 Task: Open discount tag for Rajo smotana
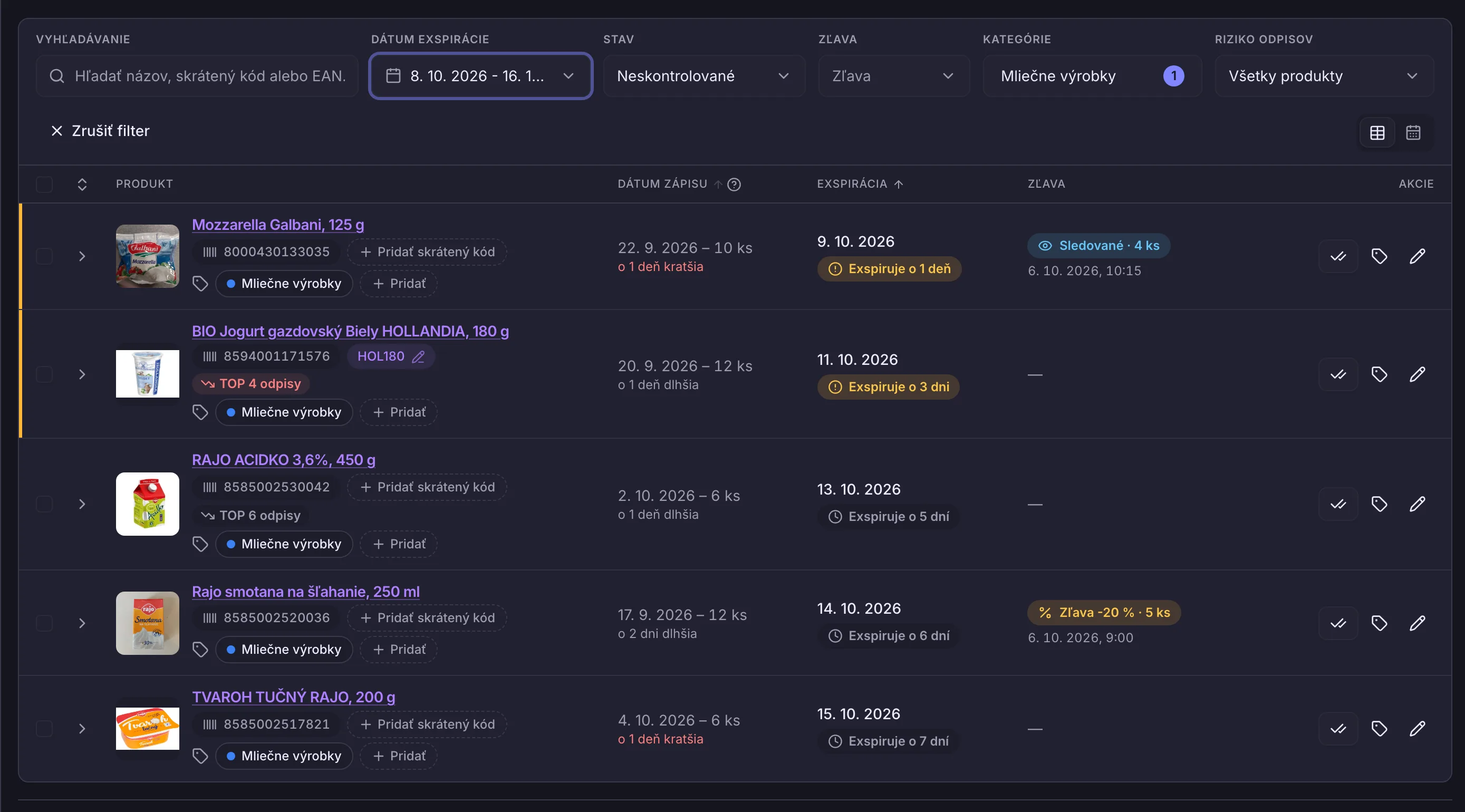(1379, 623)
